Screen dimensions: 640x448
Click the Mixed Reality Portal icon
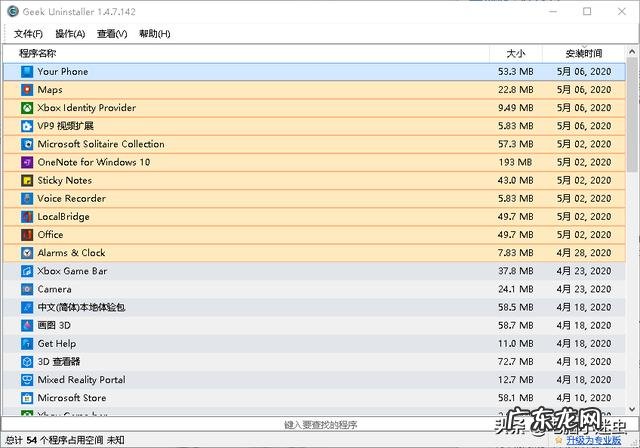coord(27,380)
